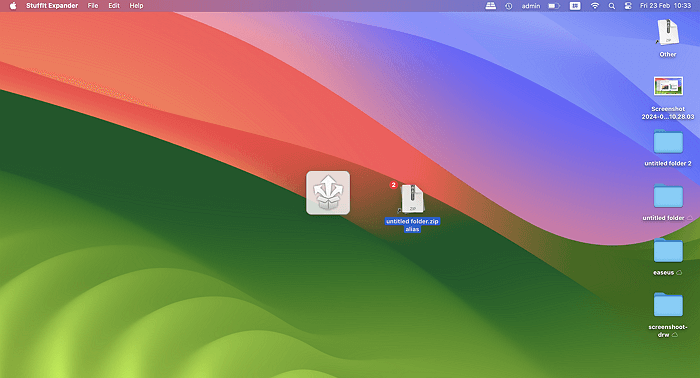Select the untitled folder icon with cloud badge
This screenshot has width=700, height=378.
pos(668,195)
